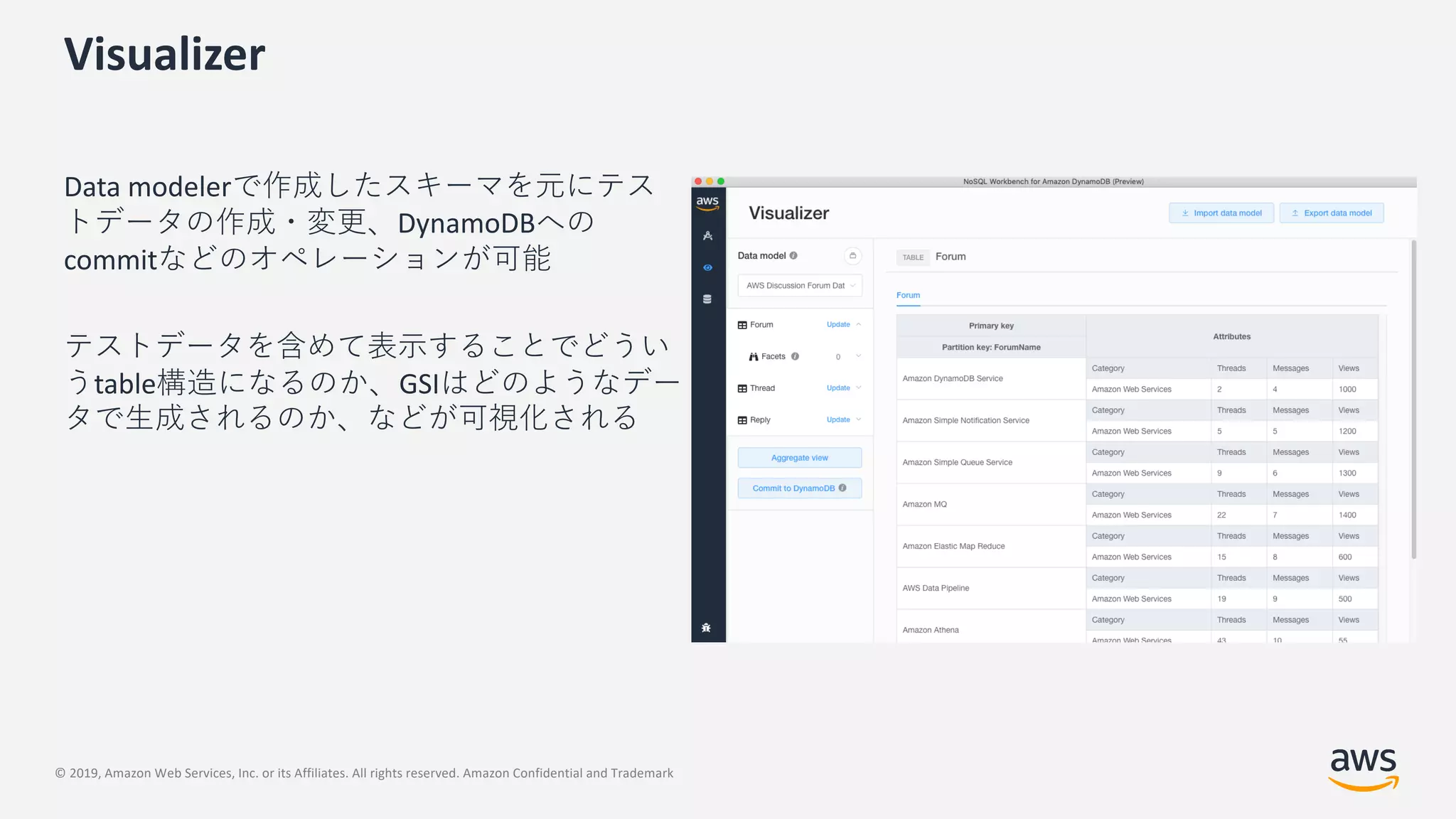Click the Visualizer page heading in the app
1456x819 pixels.
coord(788,213)
